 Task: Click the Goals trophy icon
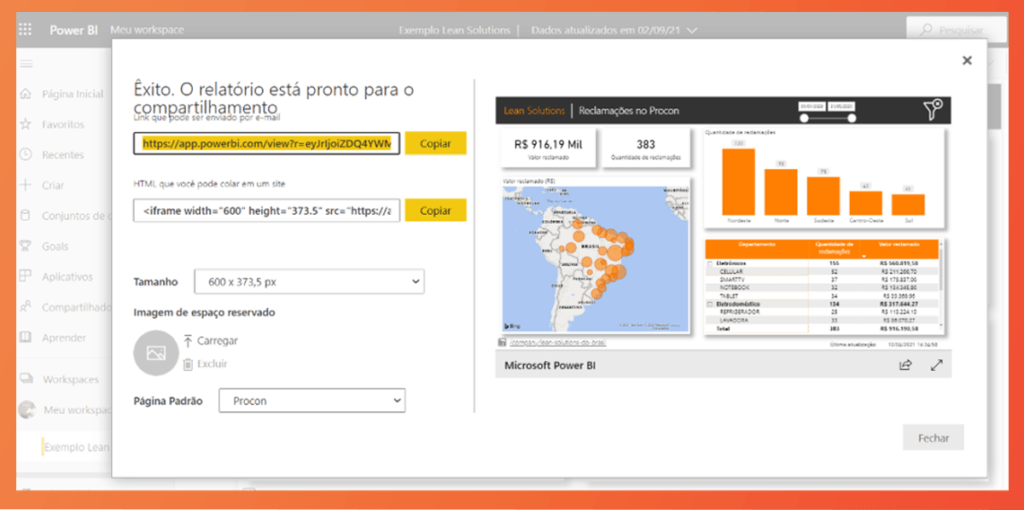coord(26,246)
